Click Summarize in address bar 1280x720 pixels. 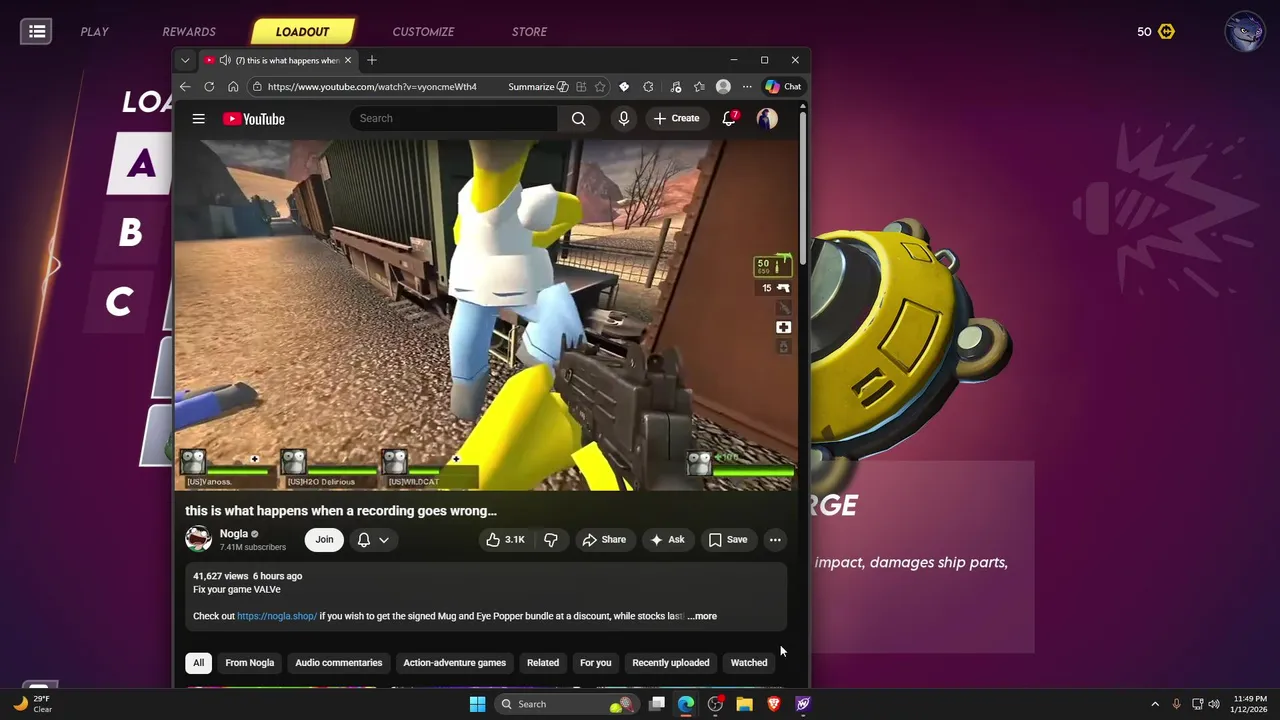pyautogui.click(x=538, y=87)
